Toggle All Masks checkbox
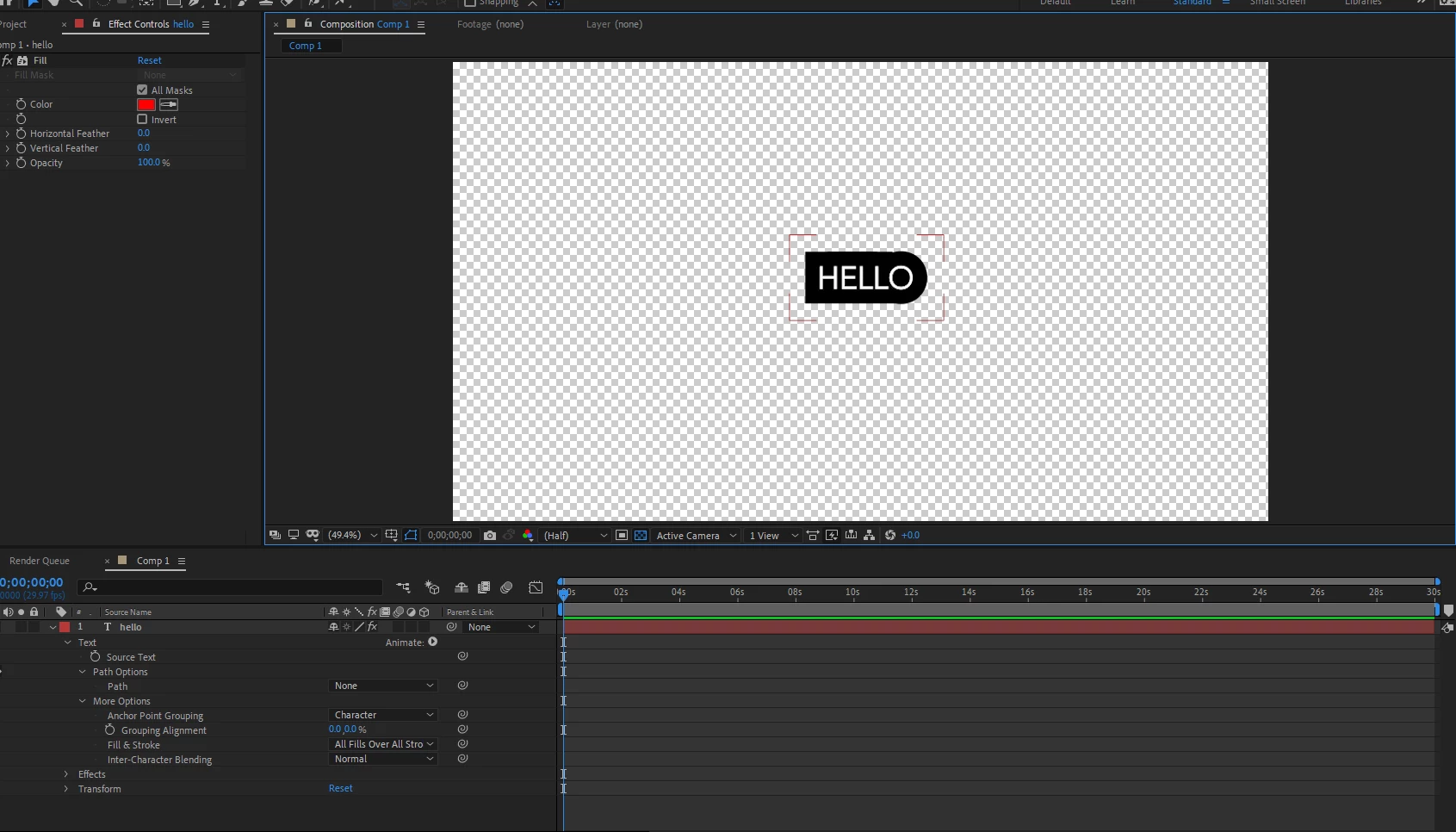Viewport: 1456px width, 832px height. (x=142, y=90)
